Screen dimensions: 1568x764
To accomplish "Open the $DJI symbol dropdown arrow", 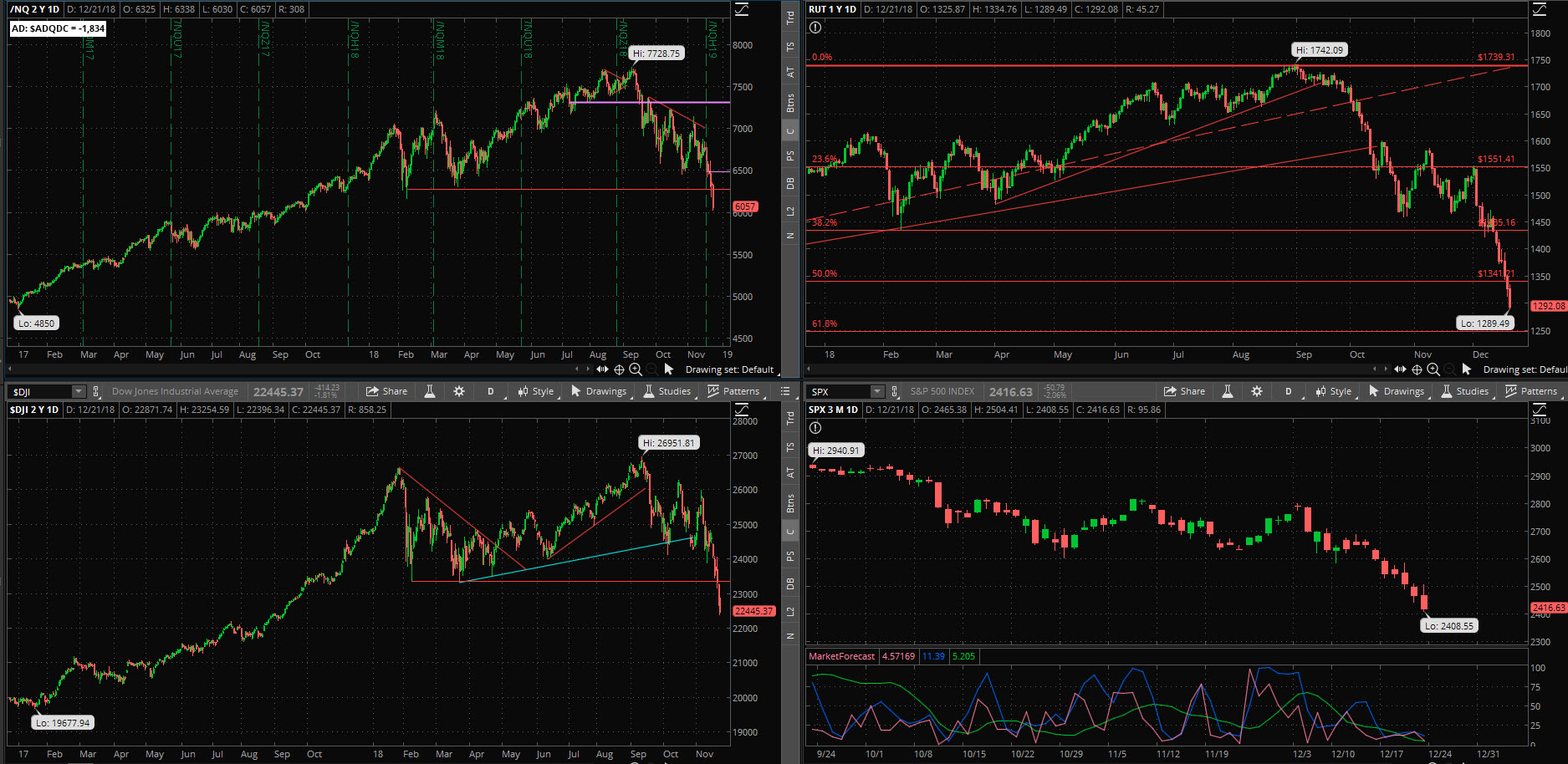I will click(x=79, y=391).
